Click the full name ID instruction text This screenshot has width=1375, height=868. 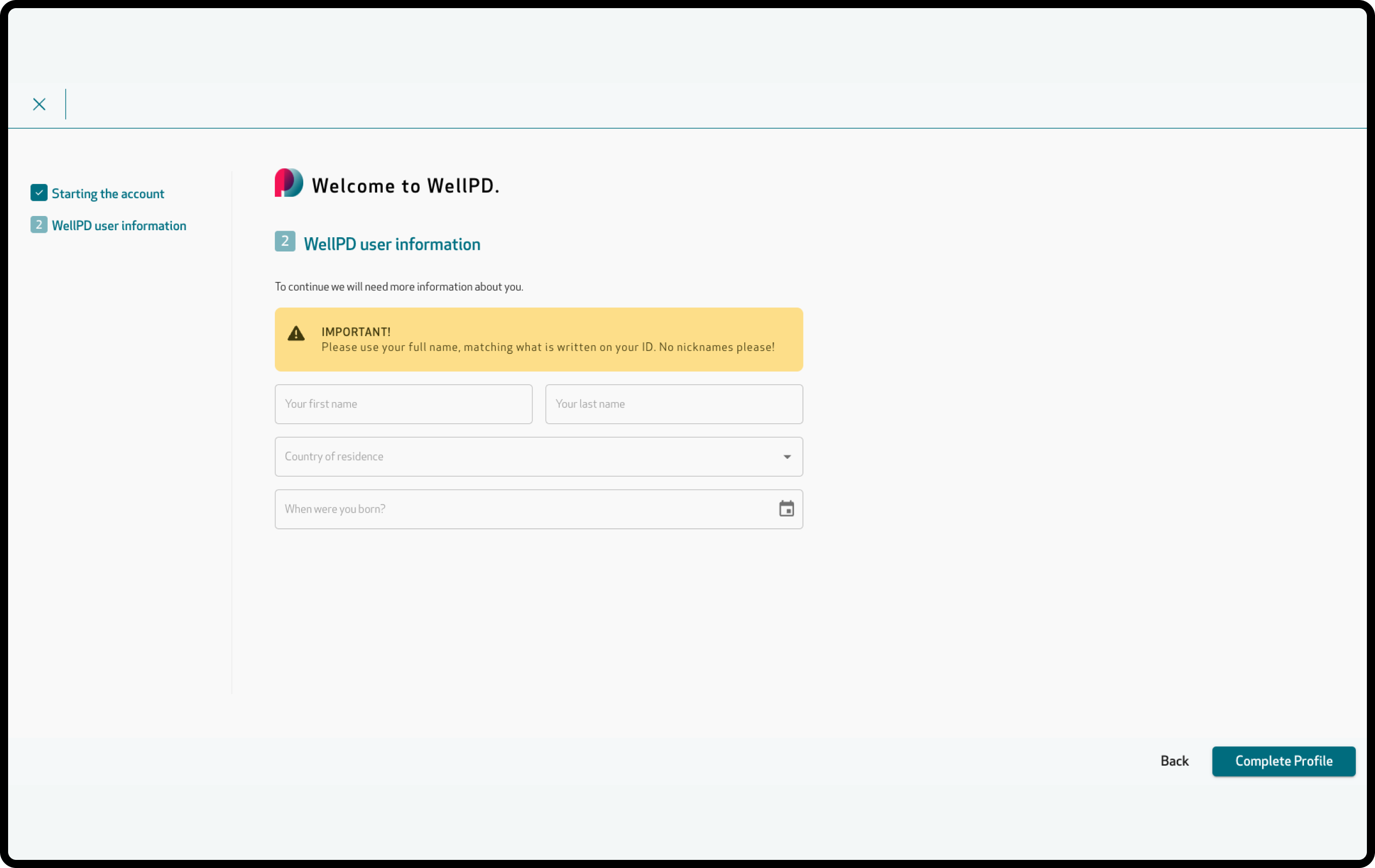[x=548, y=347]
